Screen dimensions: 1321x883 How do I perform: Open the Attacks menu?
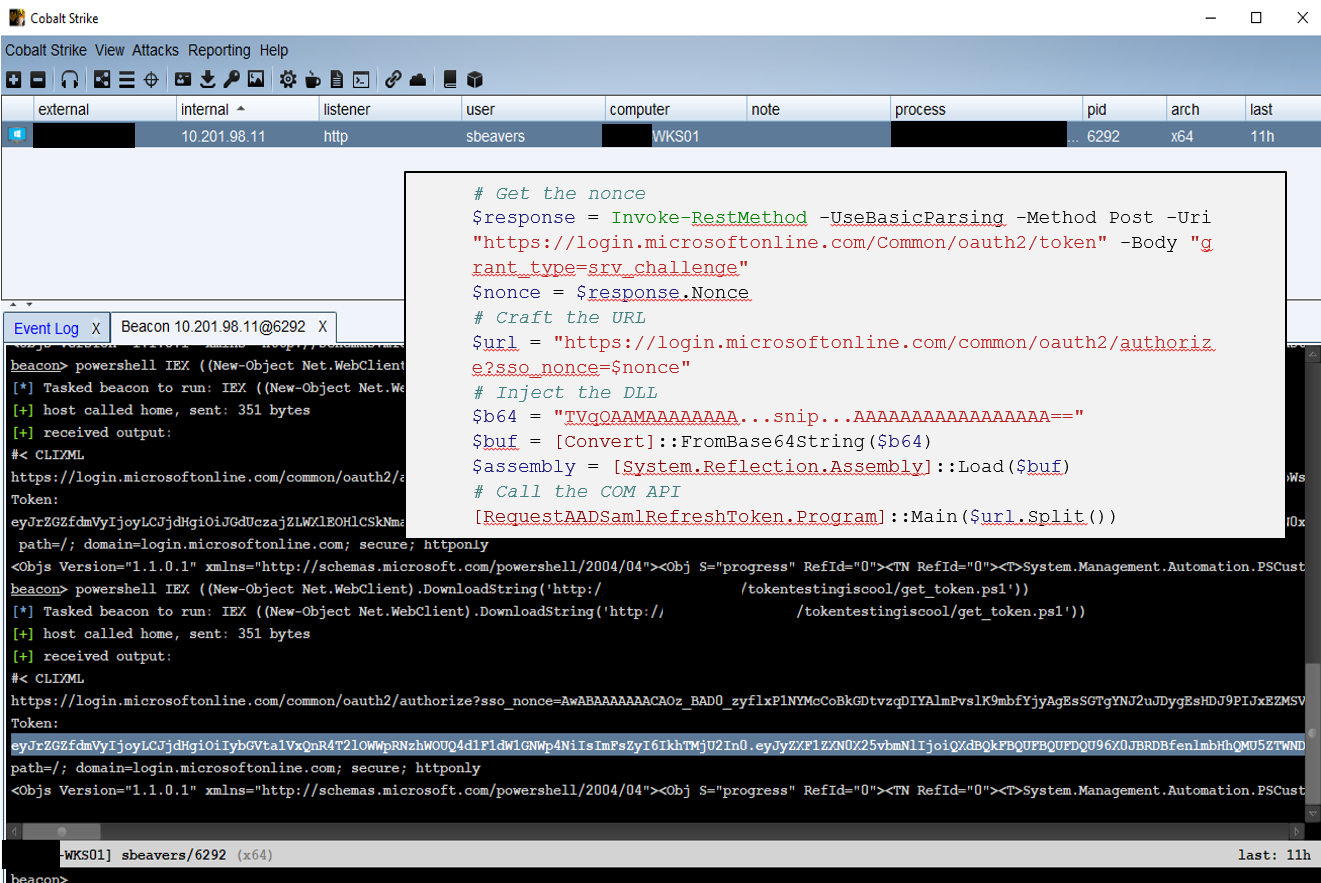(155, 50)
